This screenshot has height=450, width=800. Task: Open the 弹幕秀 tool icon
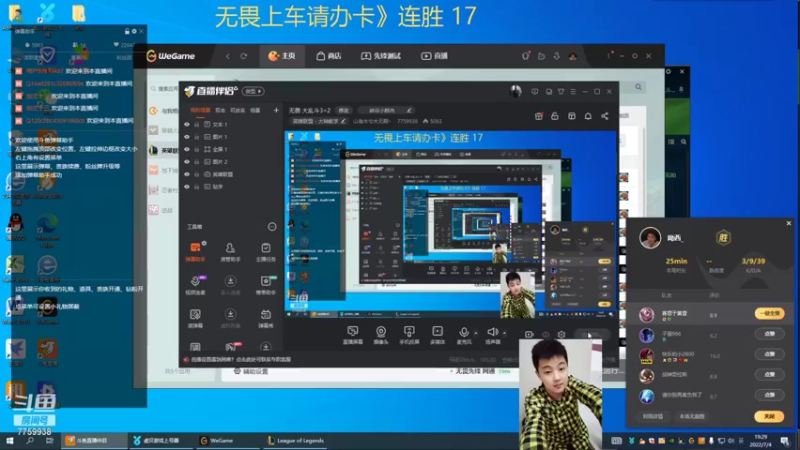tap(265, 318)
